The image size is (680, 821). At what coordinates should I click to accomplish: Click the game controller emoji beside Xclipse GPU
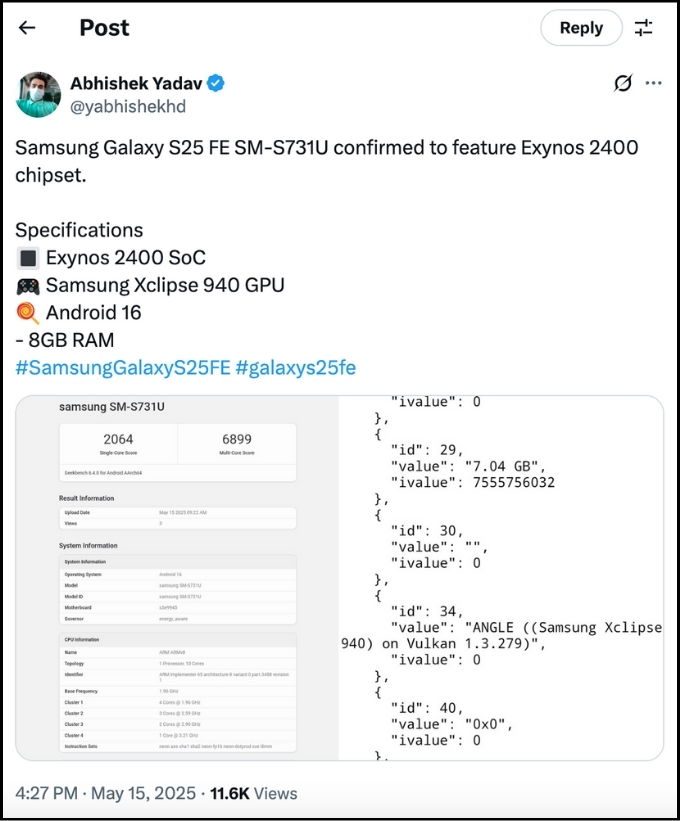(x=28, y=286)
